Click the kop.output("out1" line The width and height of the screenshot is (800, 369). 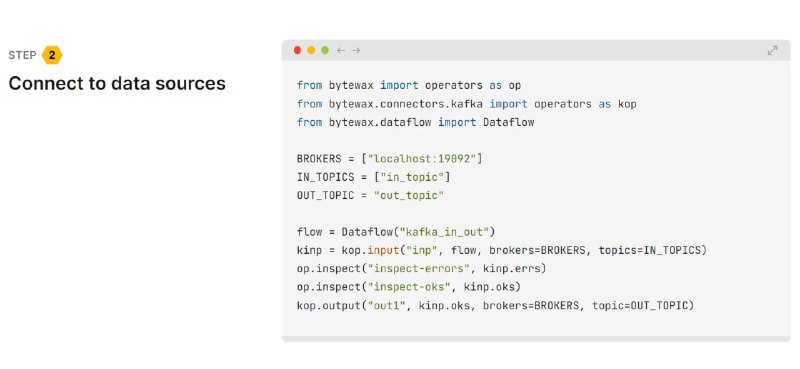coord(495,306)
